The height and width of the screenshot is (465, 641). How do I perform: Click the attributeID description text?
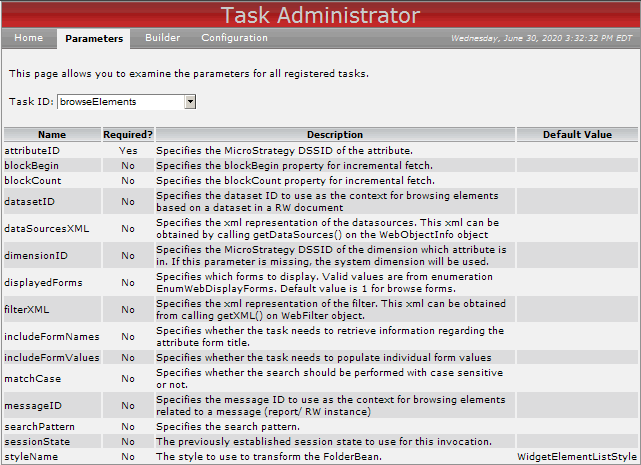284,151
